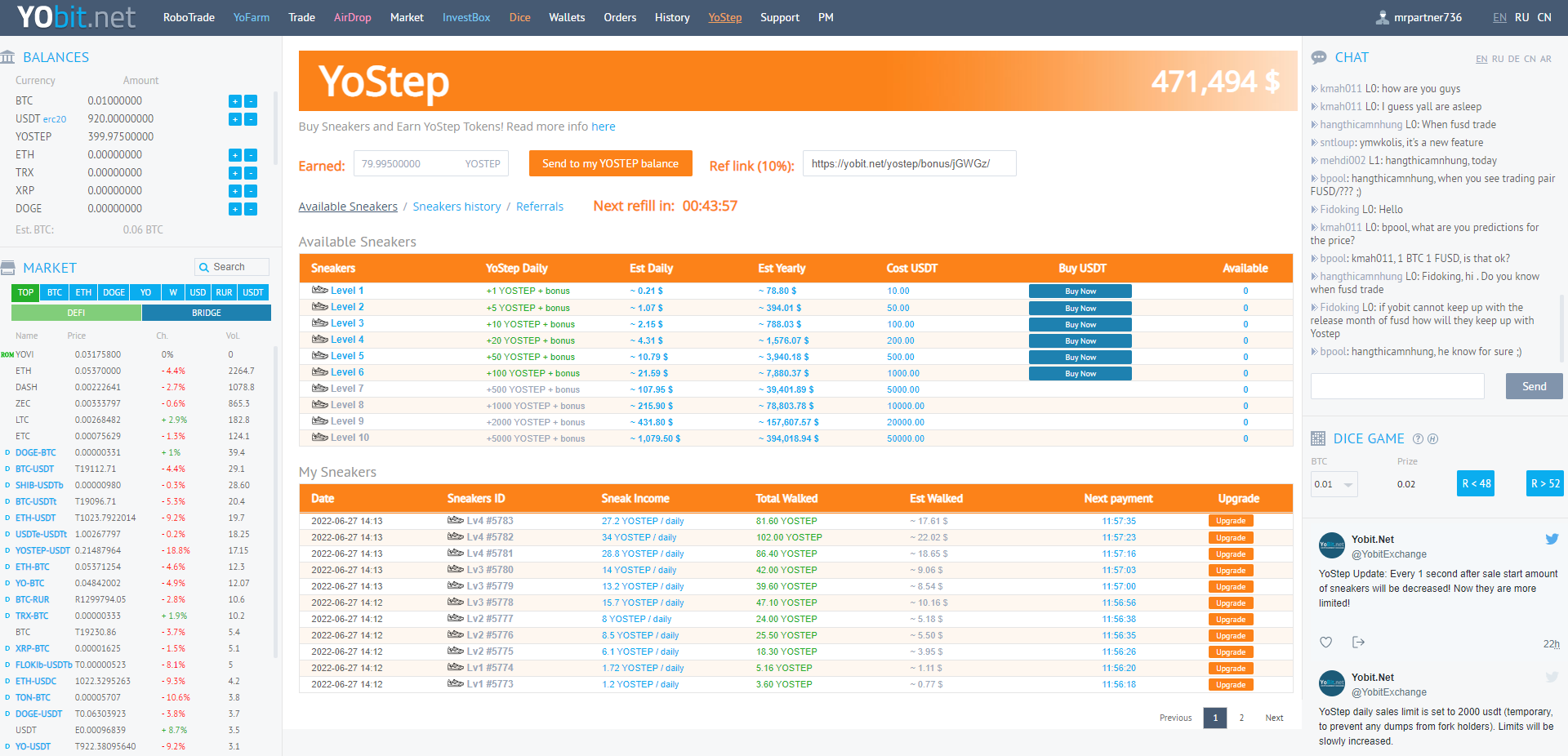Viewport: 1568px width, 756px height.
Task: Click the YObit.net logo
Action: 76,17
